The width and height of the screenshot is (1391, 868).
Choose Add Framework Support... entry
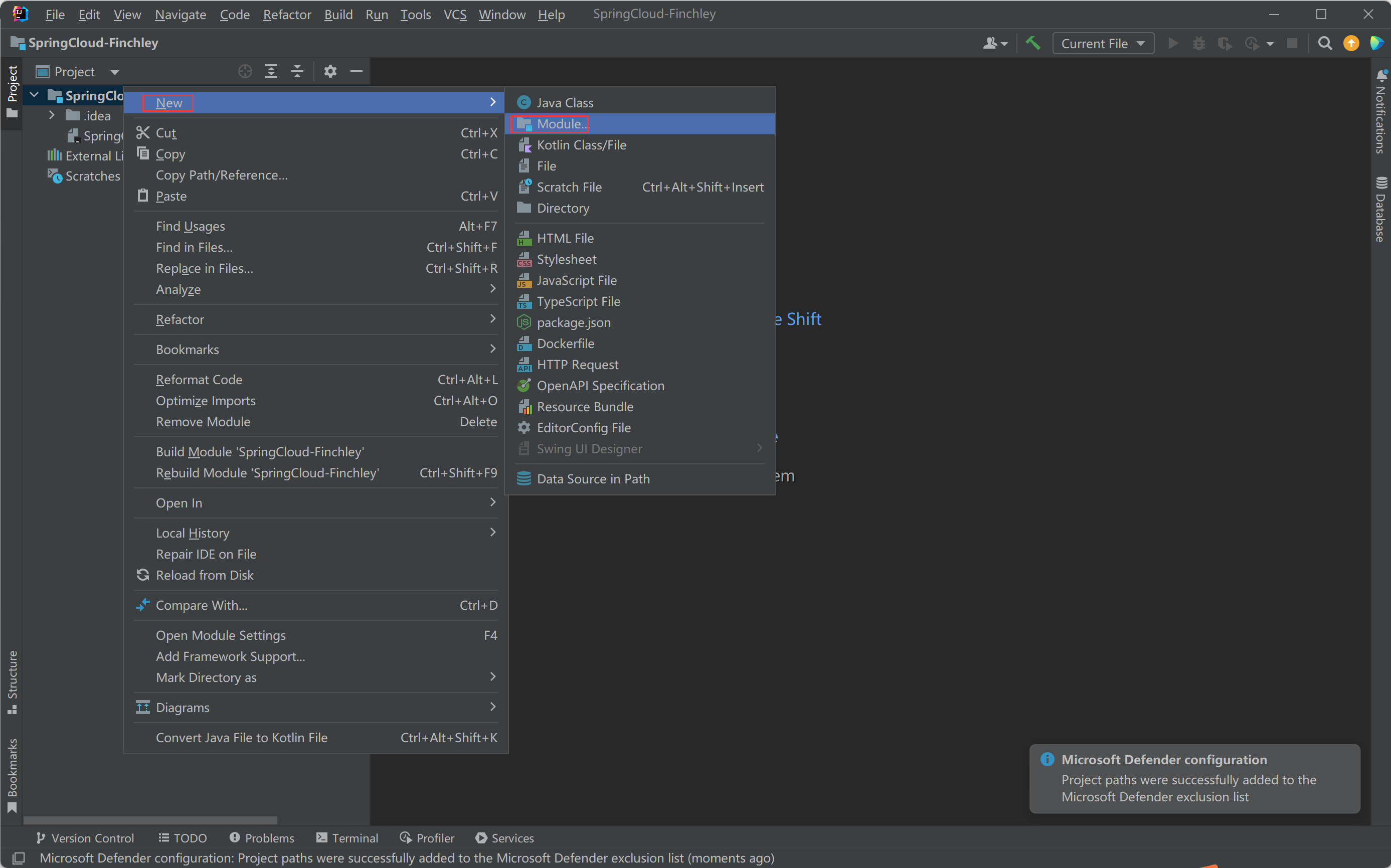tap(316, 657)
